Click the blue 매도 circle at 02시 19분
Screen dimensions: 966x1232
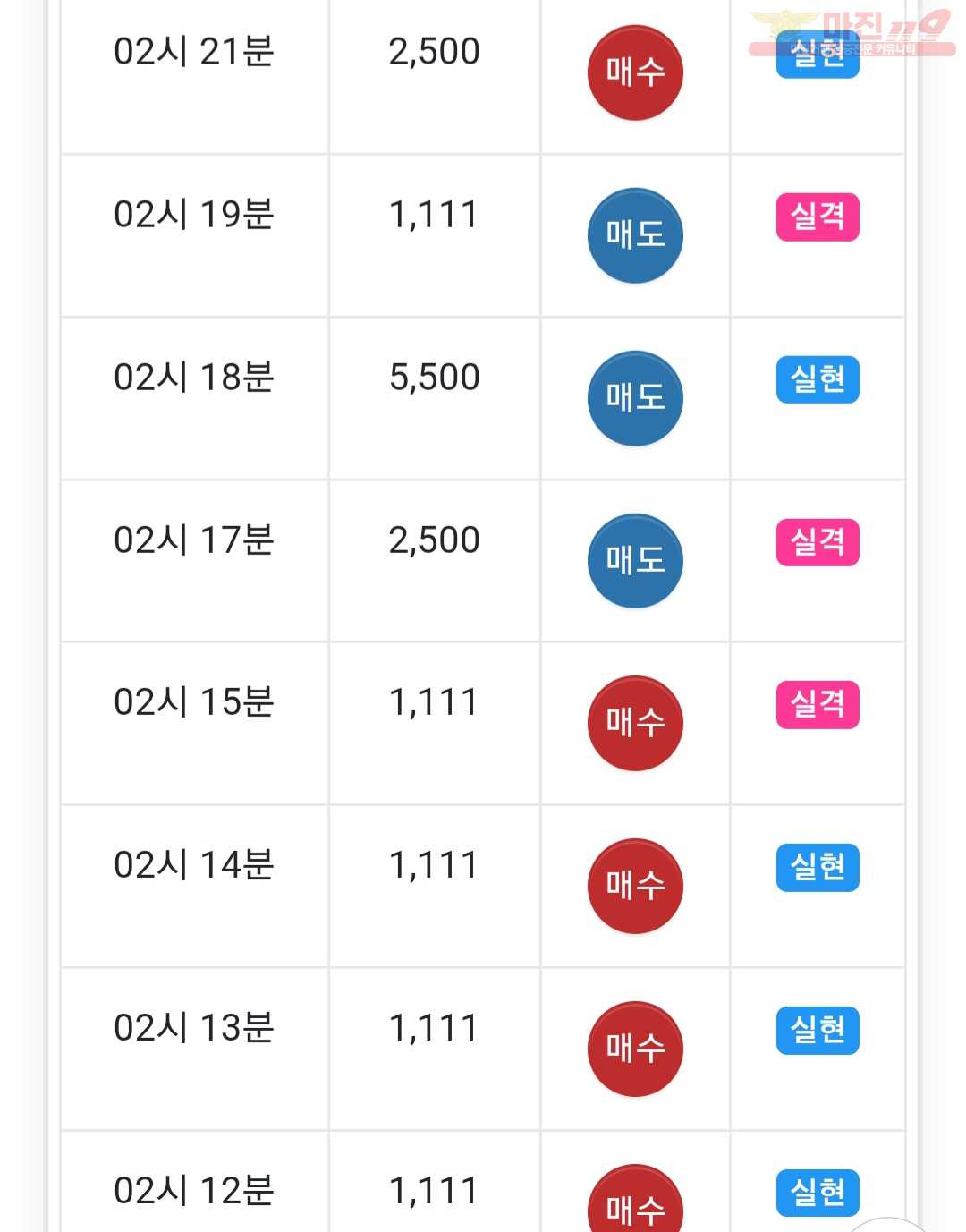[635, 235]
